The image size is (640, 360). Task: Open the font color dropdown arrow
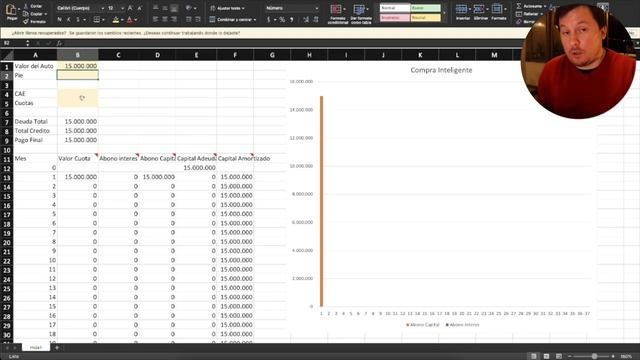(136, 20)
